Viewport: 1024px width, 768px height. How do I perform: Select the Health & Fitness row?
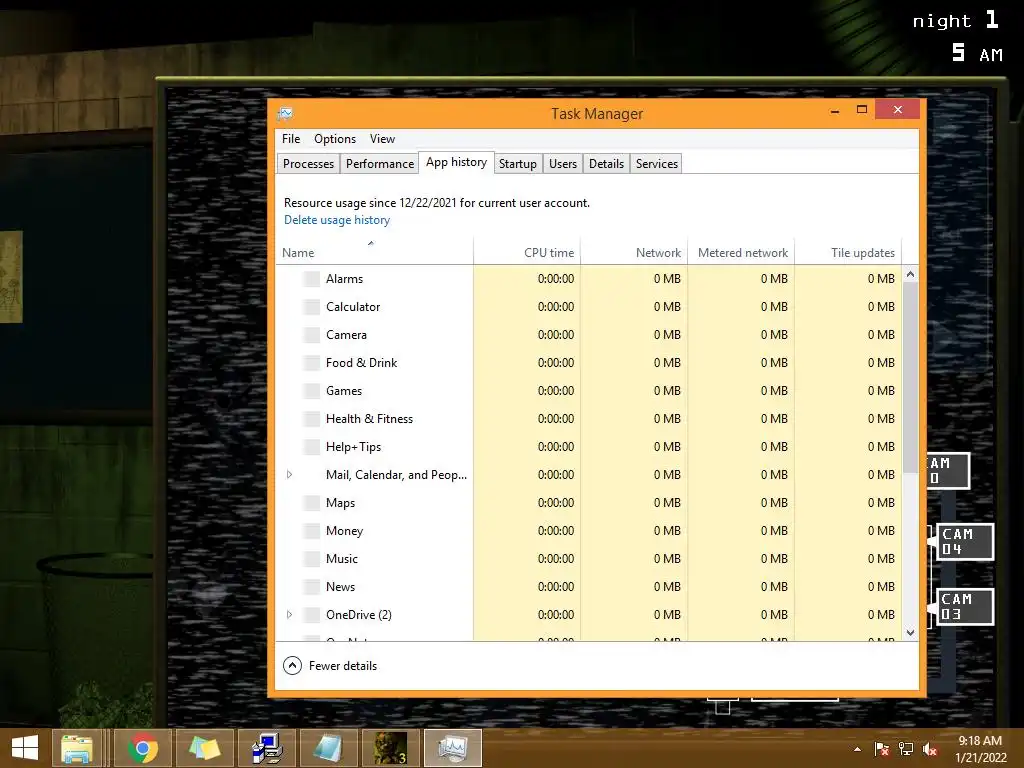pos(588,419)
